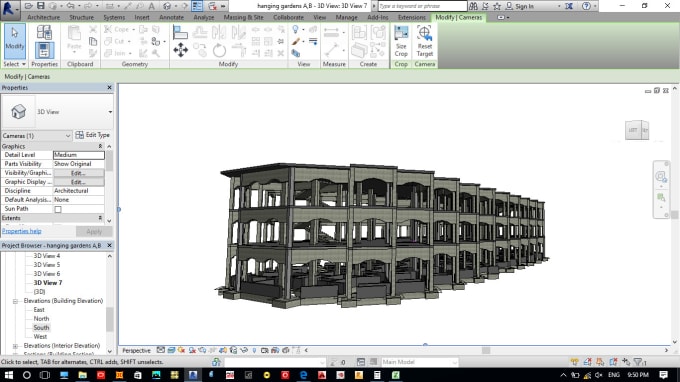The height and width of the screenshot is (382, 680).
Task: Open the 3D View type selector dropdown
Action: 110,112
